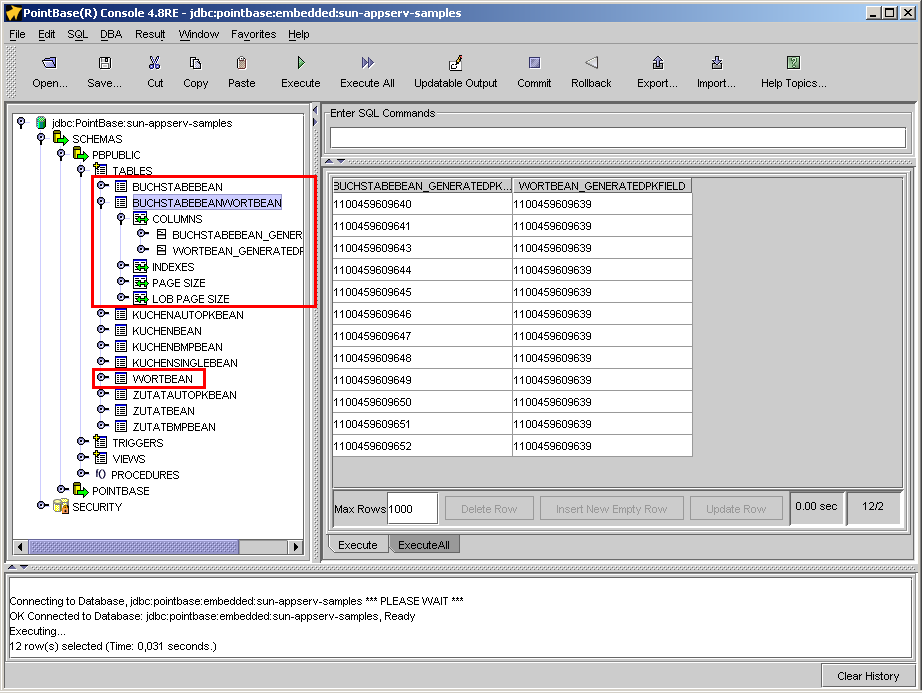Open Help Topics from toolbar
The height and width of the screenshot is (693, 922).
tap(793, 63)
